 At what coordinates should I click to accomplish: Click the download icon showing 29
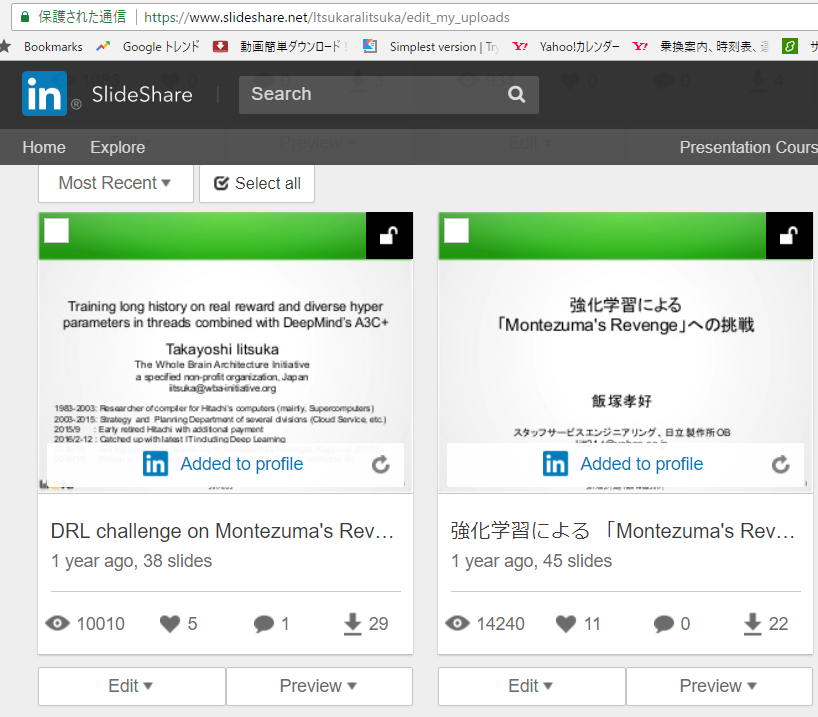[353, 624]
